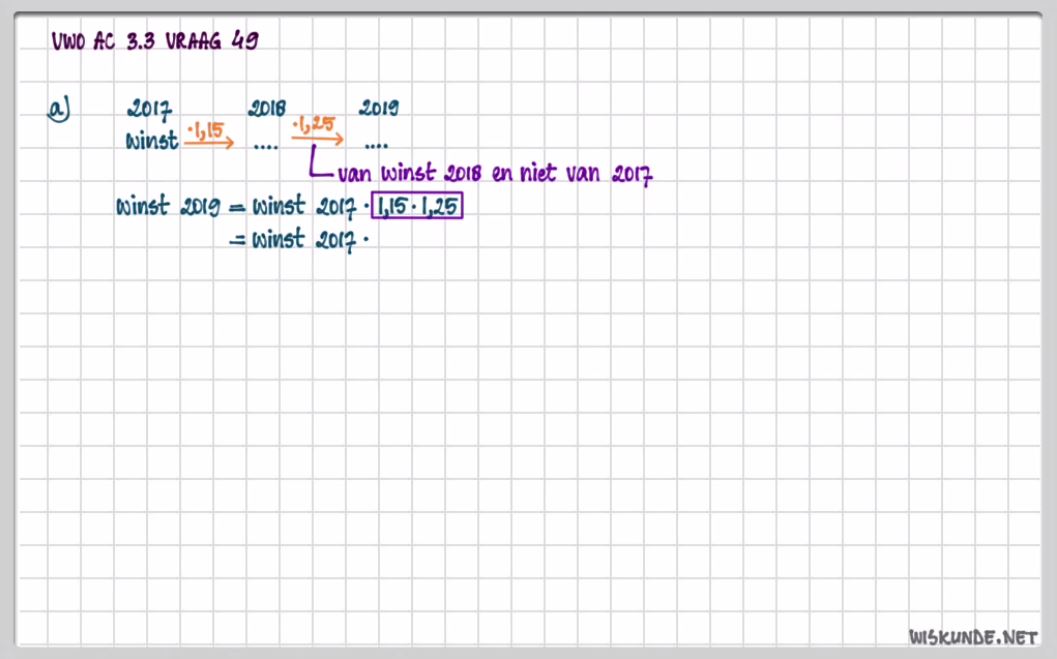The width and height of the screenshot is (1057, 659).
Task: Click the trailing multiplication dot on the last line
Action: pos(367,241)
